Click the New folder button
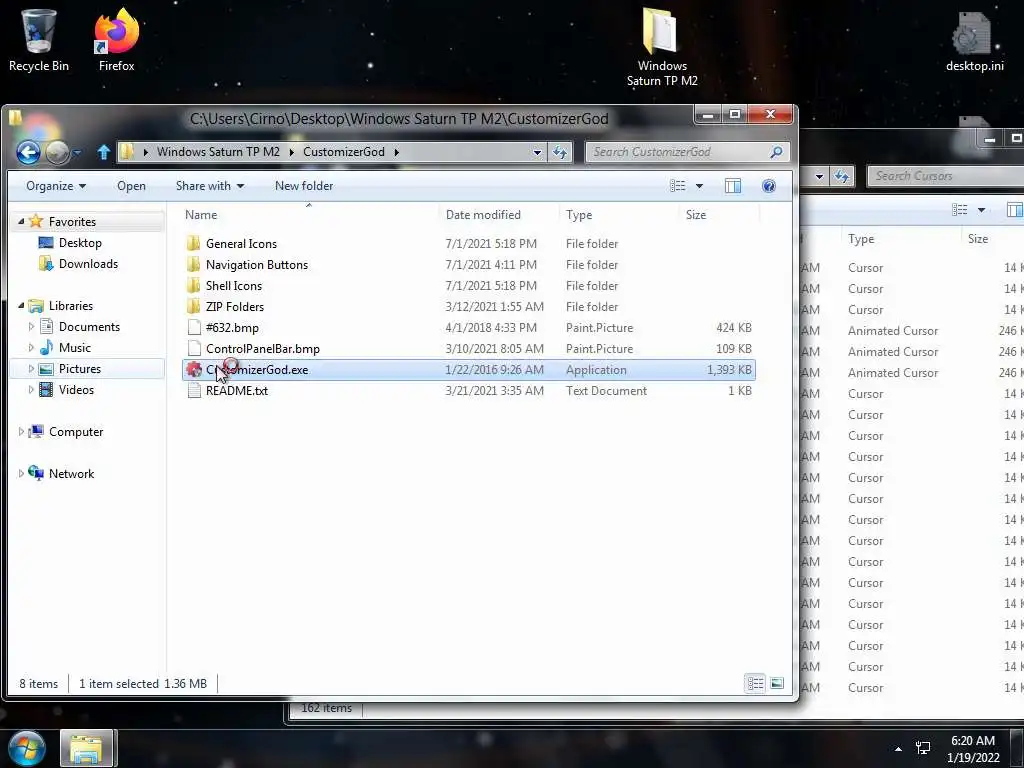 click(x=304, y=186)
